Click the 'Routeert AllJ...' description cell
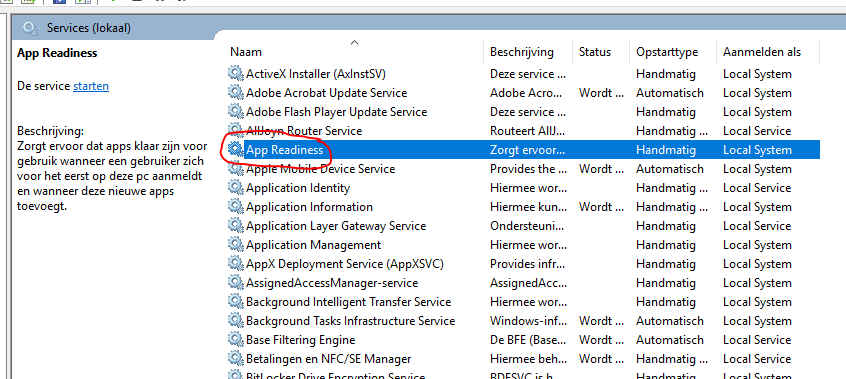The height and width of the screenshot is (379, 846). 528,130
